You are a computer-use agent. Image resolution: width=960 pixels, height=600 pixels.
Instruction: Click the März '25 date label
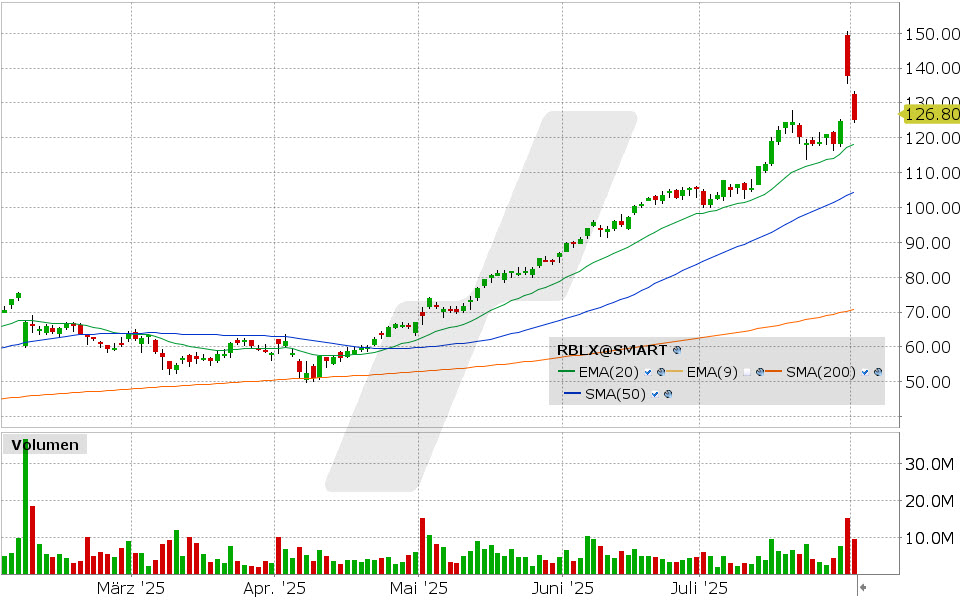pyautogui.click(x=130, y=588)
